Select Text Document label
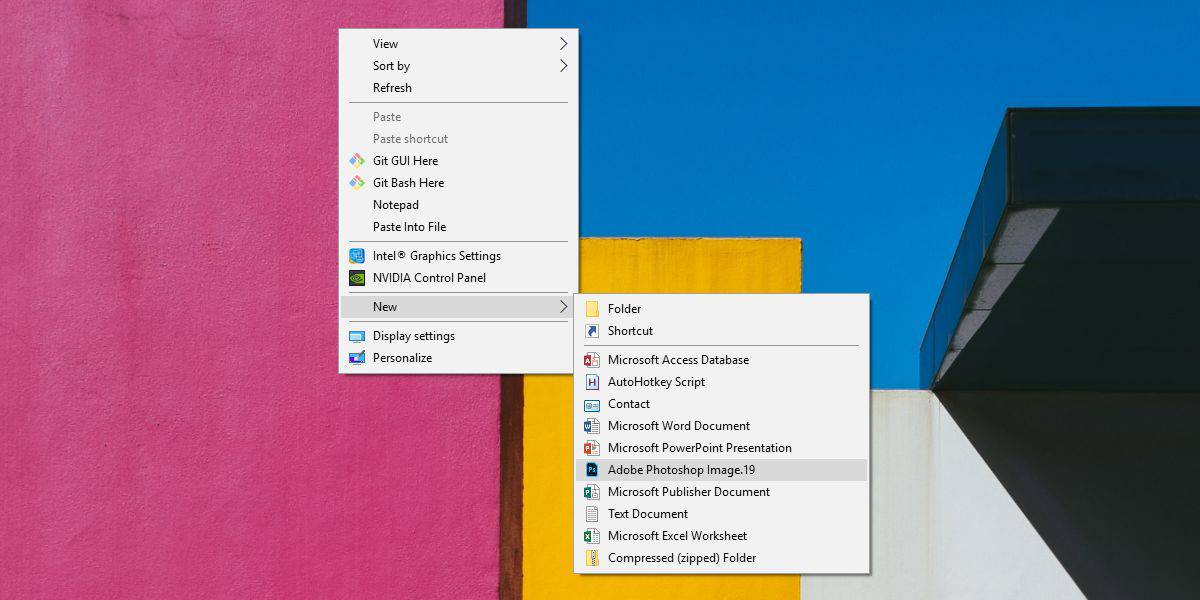The image size is (1200, 600). pyautogui.click(x=648, y=514)
